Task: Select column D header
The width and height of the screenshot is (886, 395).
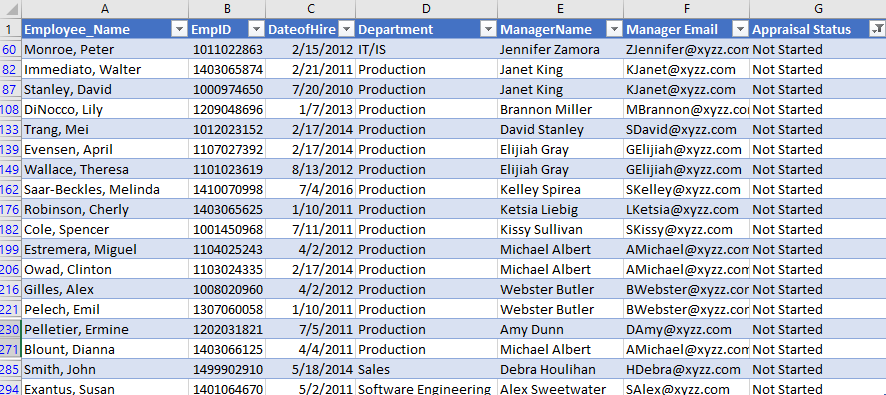Action: [x=427, y=8]
